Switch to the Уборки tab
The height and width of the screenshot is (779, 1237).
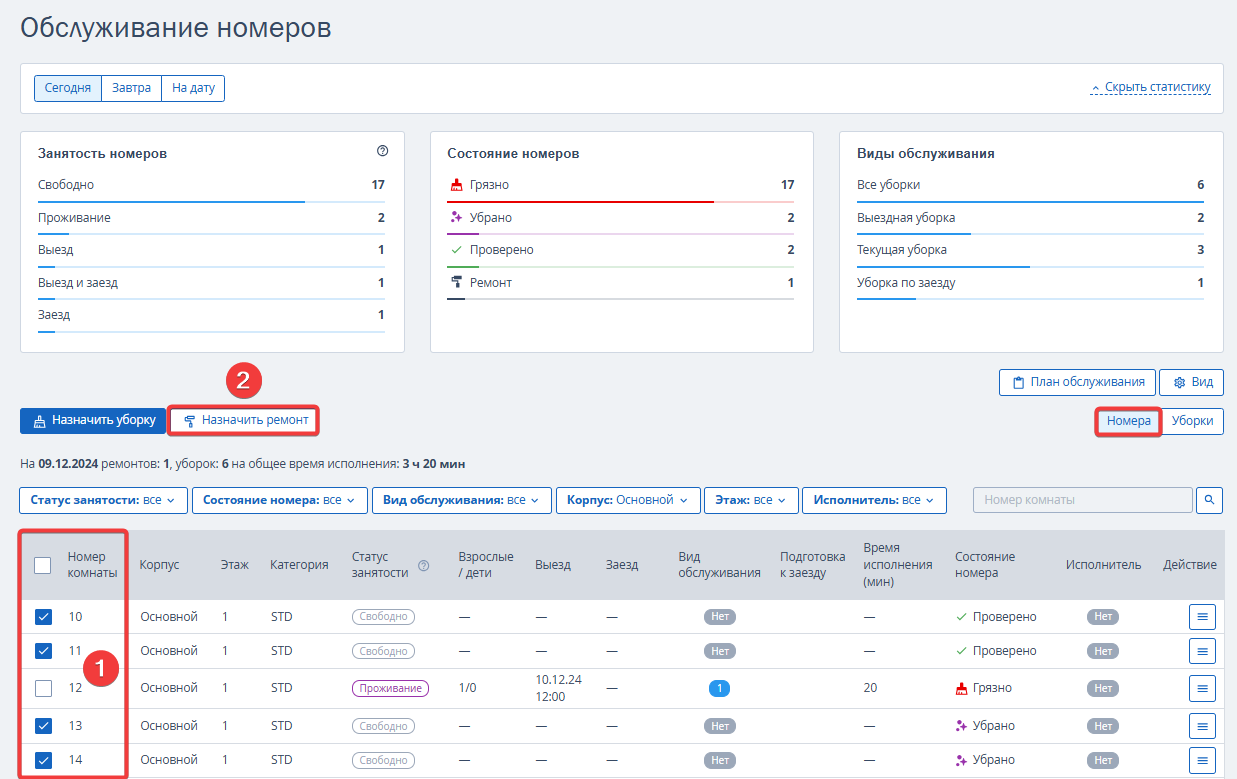click(1192, 421)
